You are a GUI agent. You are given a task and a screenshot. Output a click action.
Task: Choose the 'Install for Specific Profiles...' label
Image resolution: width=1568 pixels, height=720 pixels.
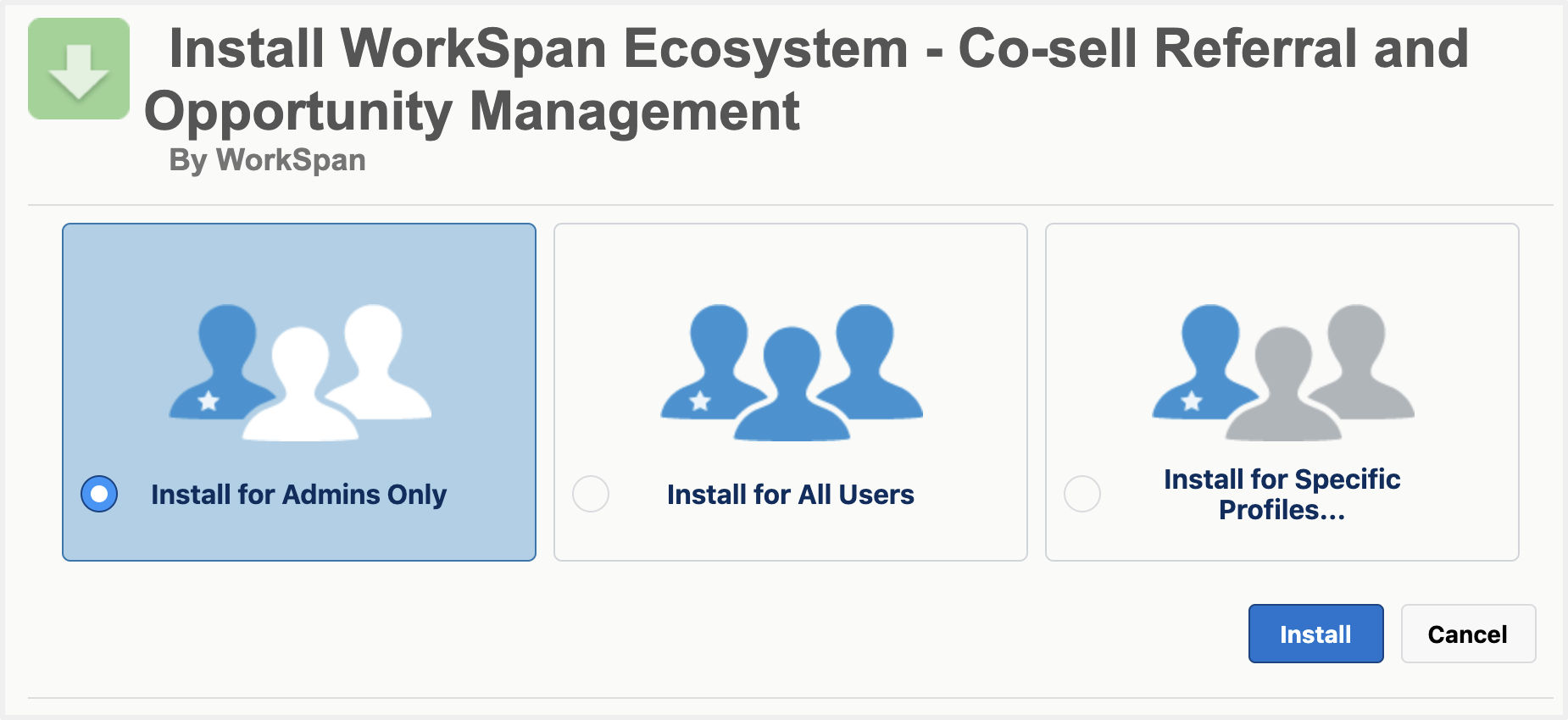coord(1282,495)
